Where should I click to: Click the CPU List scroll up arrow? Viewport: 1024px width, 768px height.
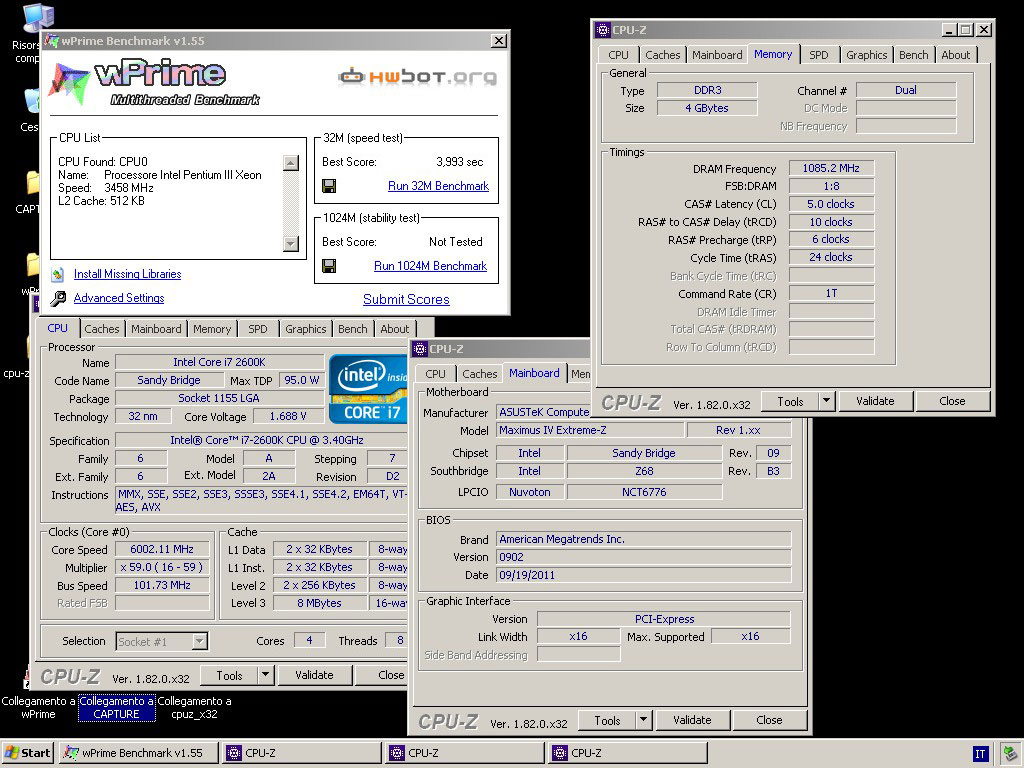pos(291,163)
